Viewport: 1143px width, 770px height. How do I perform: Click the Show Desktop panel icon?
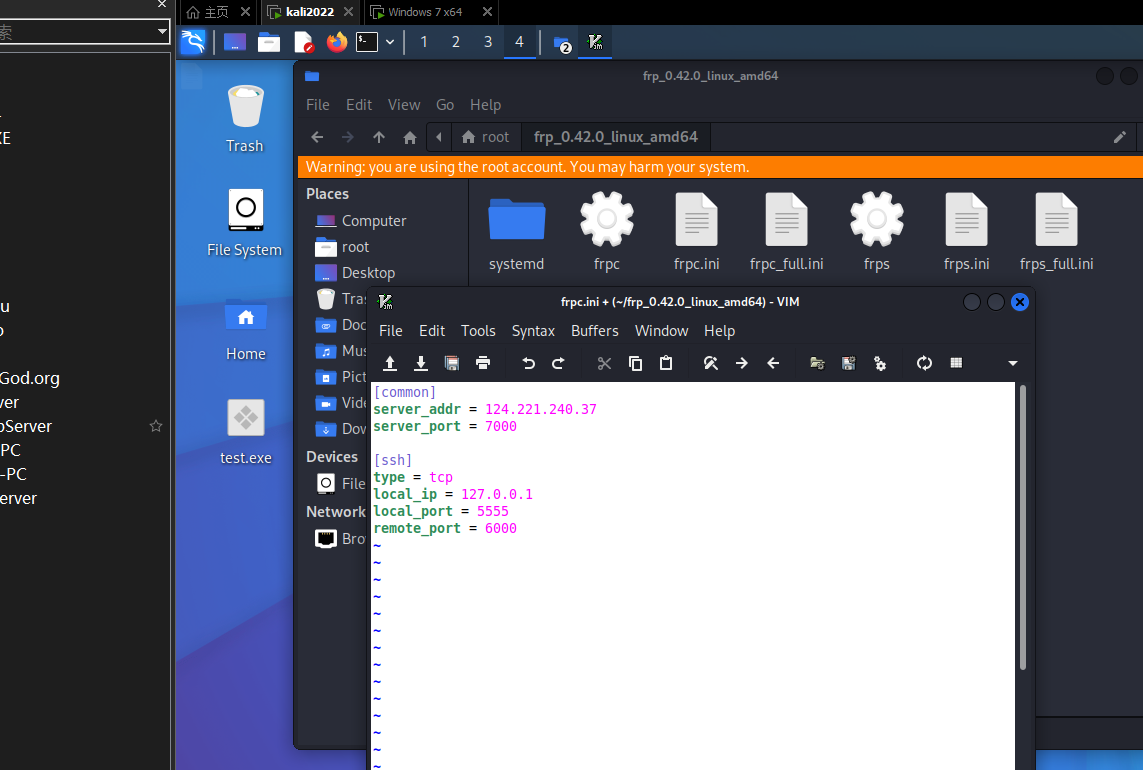tap(235, 42)
